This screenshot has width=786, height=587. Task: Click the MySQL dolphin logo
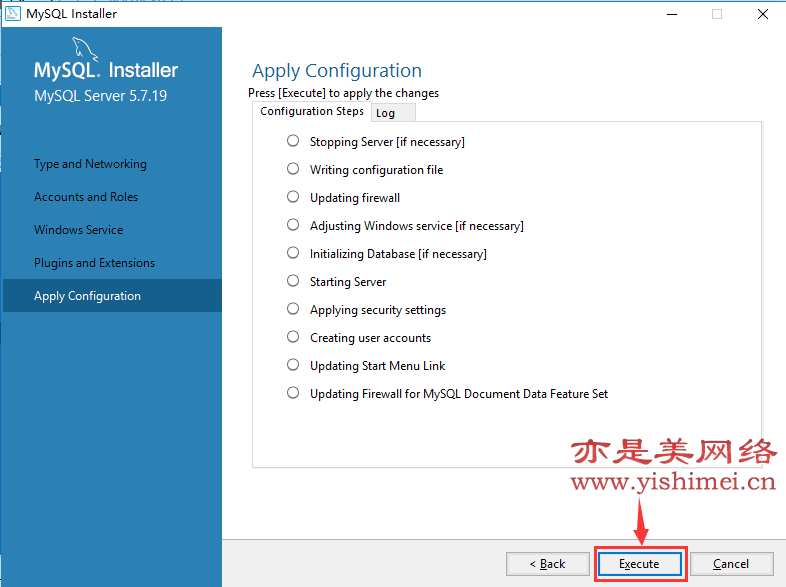[x=86, y=50]
